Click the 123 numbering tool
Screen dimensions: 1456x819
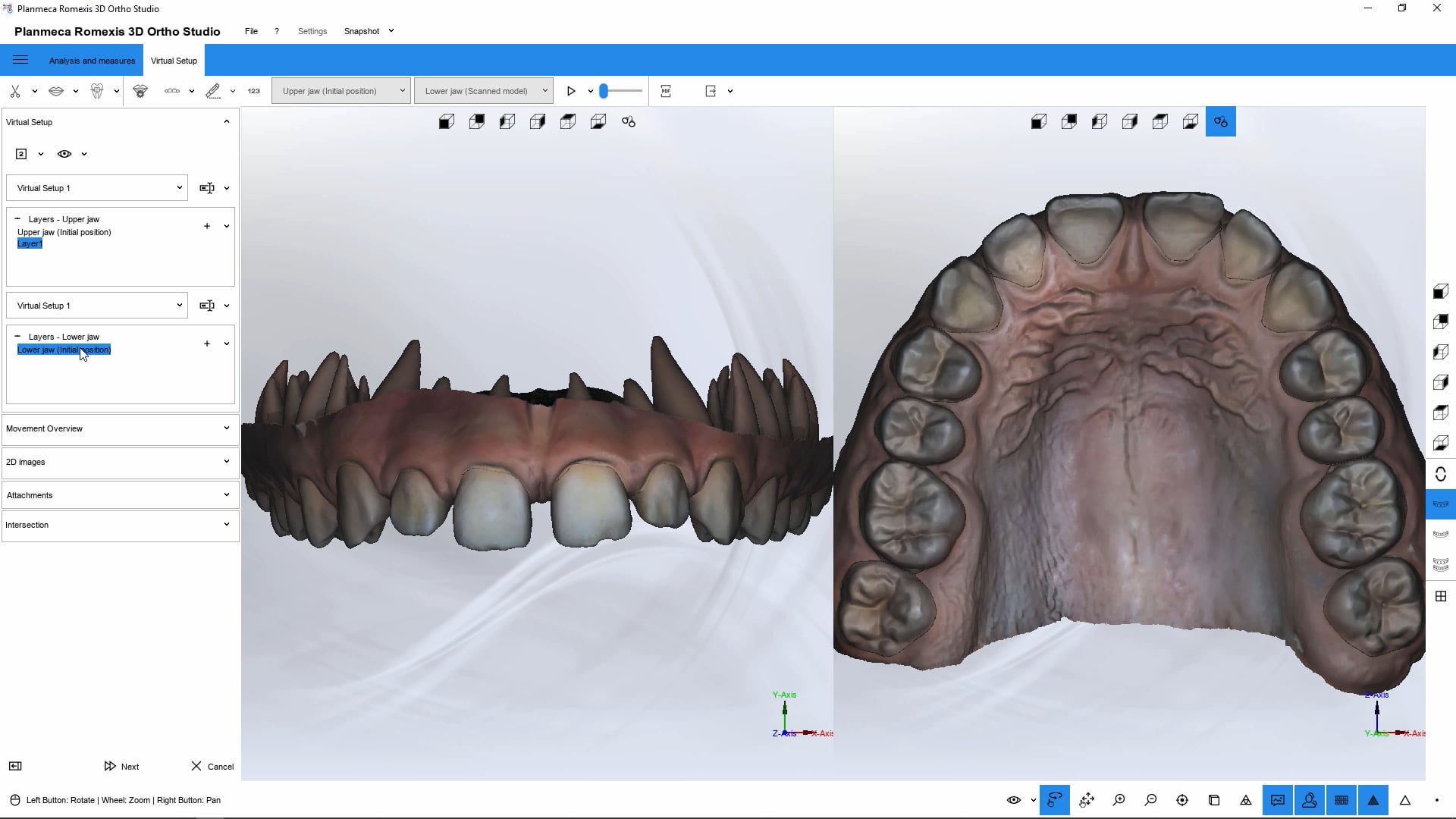tap(253, 91)
